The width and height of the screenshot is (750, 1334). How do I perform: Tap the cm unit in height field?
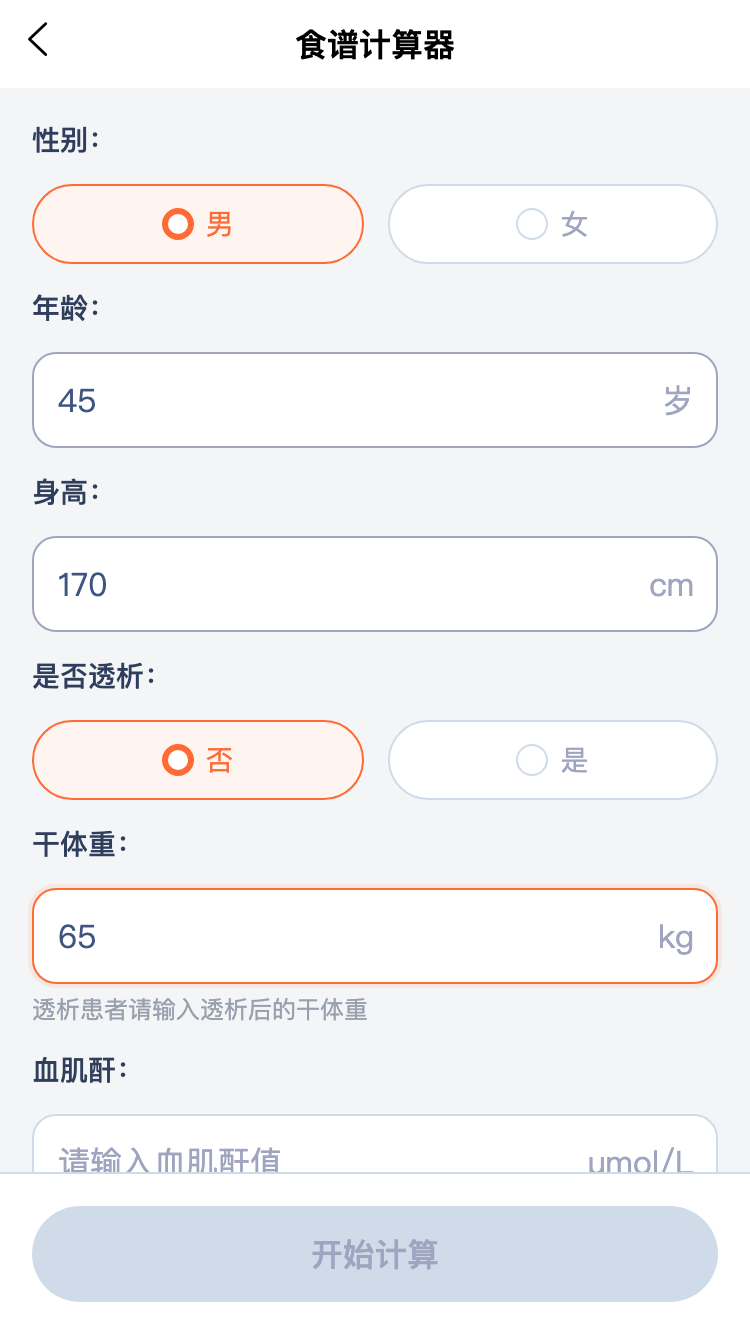(x=671, y=585)
